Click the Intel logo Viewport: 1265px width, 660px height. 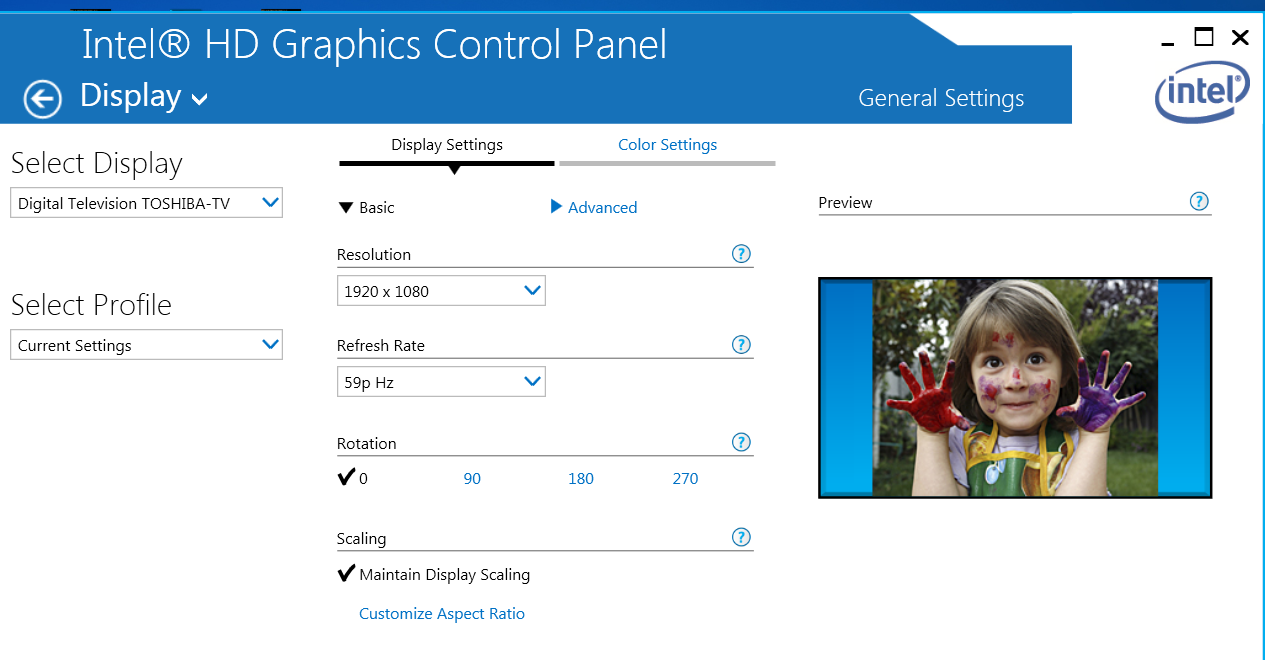[1202, 92]
